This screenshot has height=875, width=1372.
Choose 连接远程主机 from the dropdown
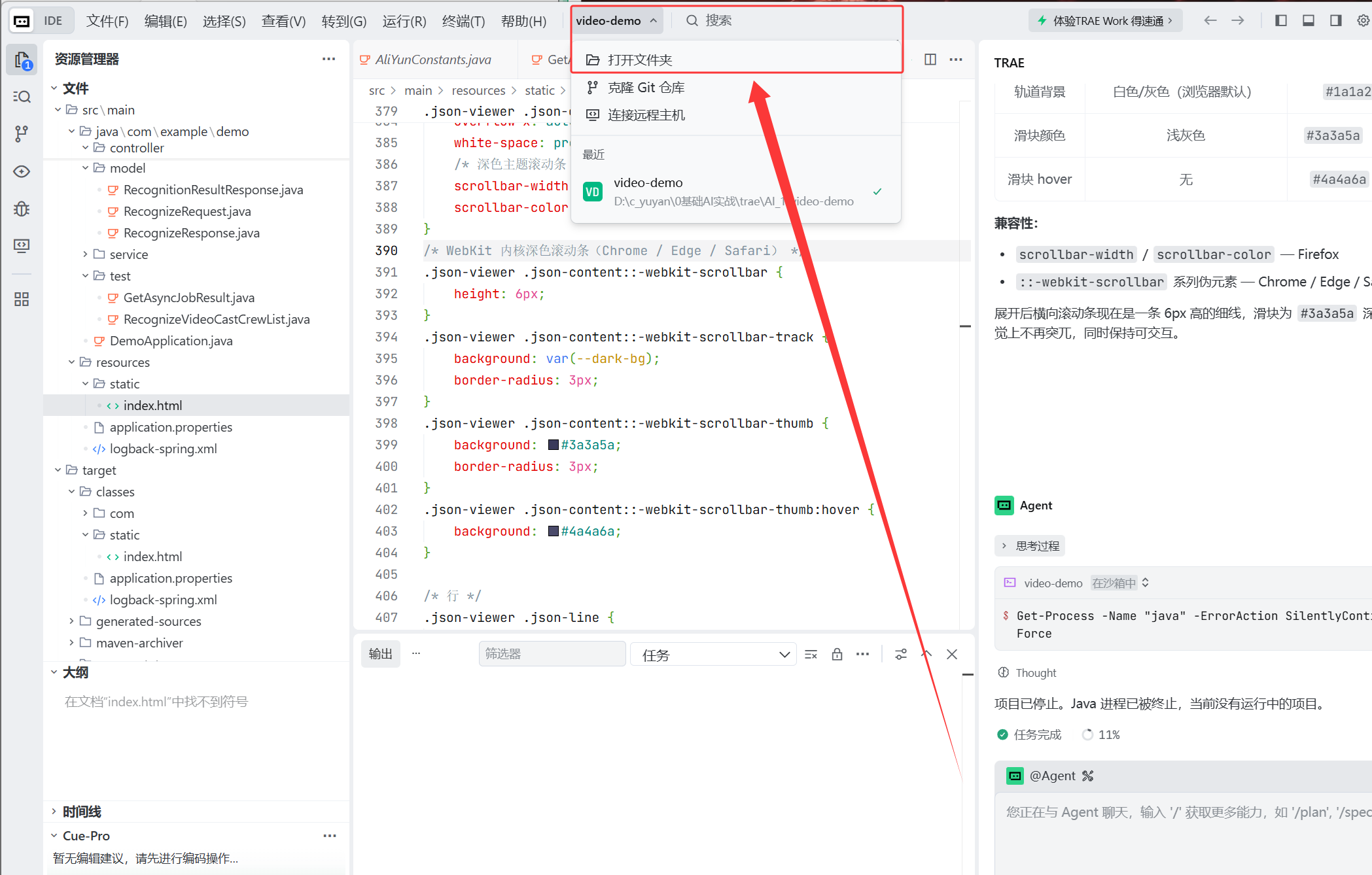coord(736,115)
